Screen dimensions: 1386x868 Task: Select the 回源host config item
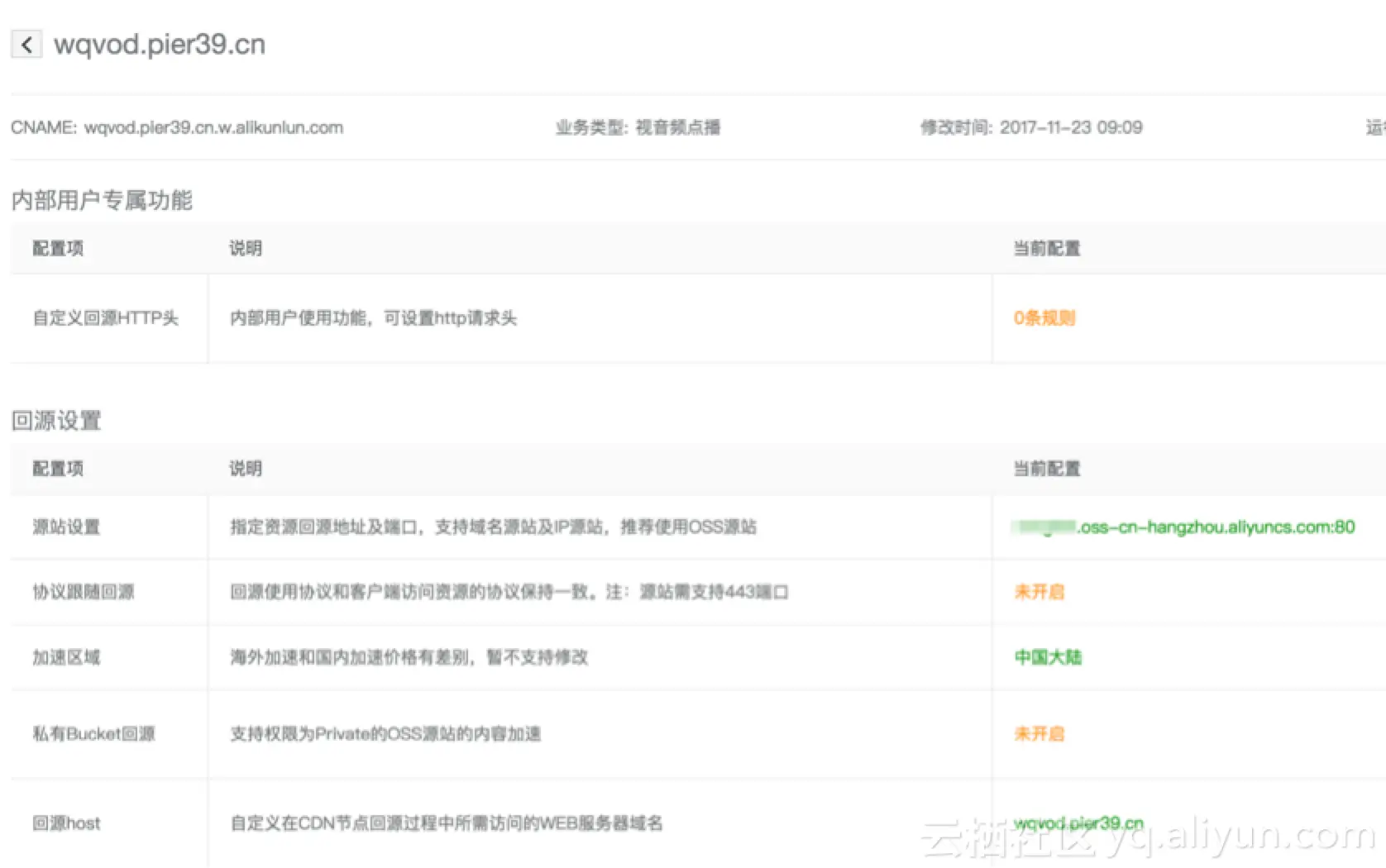pos(66,823)
